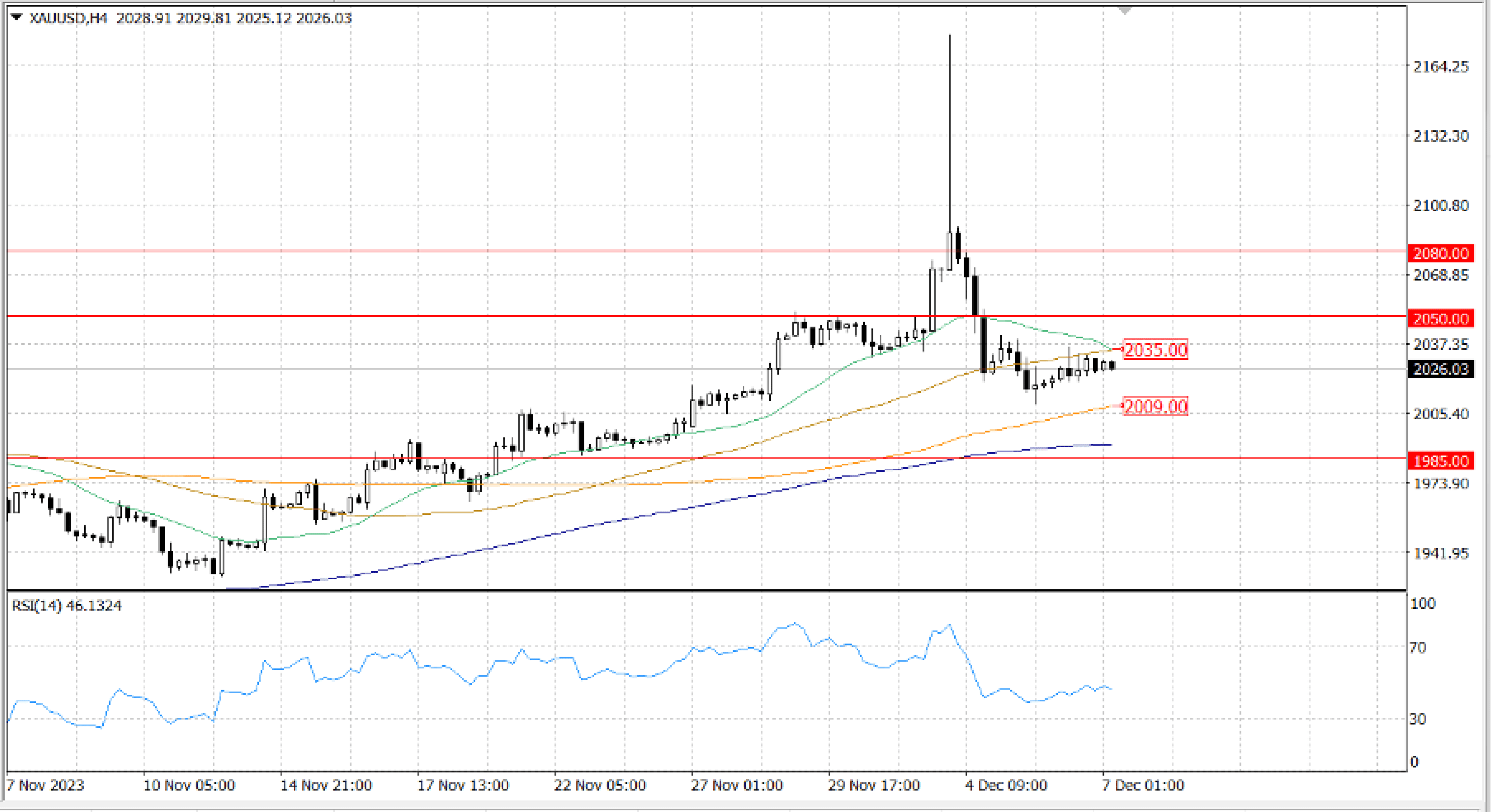
Task: Select the red 1985.00 price level tag
Action: coord(1440,461)
